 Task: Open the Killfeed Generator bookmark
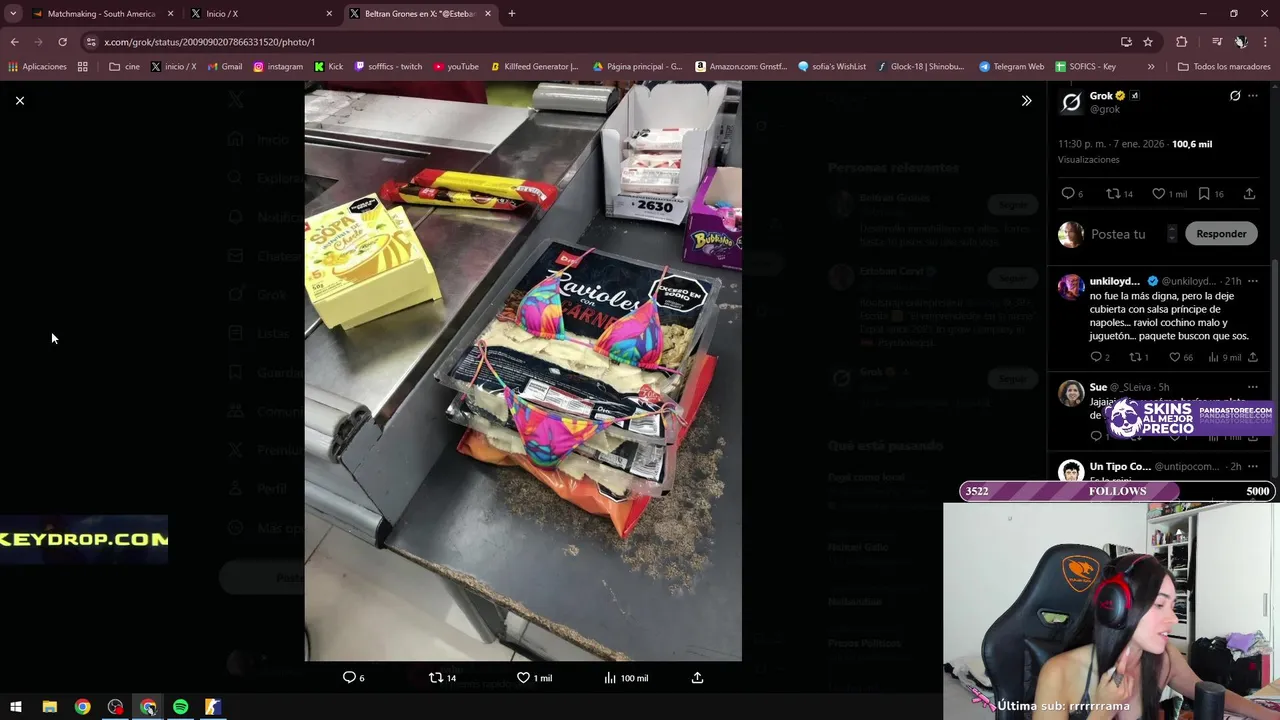pyautogui.click(x=534, y=67)
